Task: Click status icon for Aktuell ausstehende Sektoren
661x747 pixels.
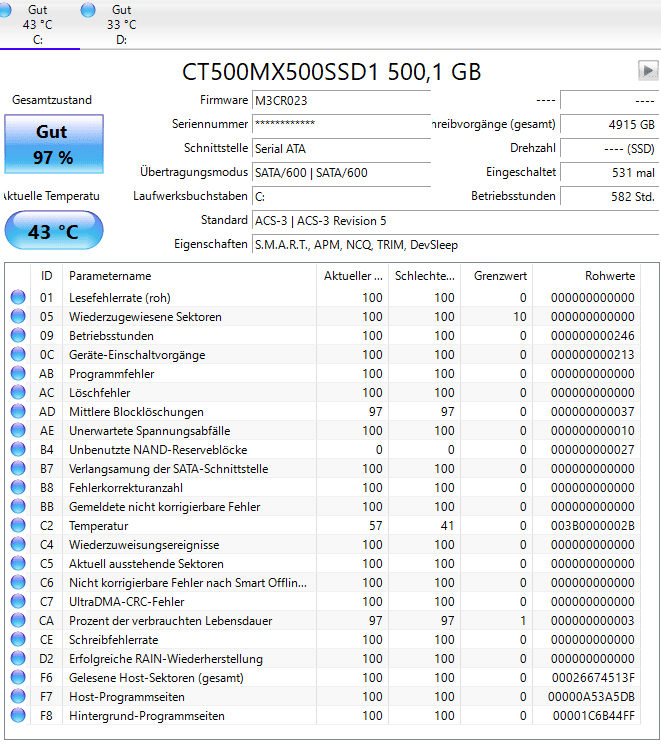Action: coord(18,564)
